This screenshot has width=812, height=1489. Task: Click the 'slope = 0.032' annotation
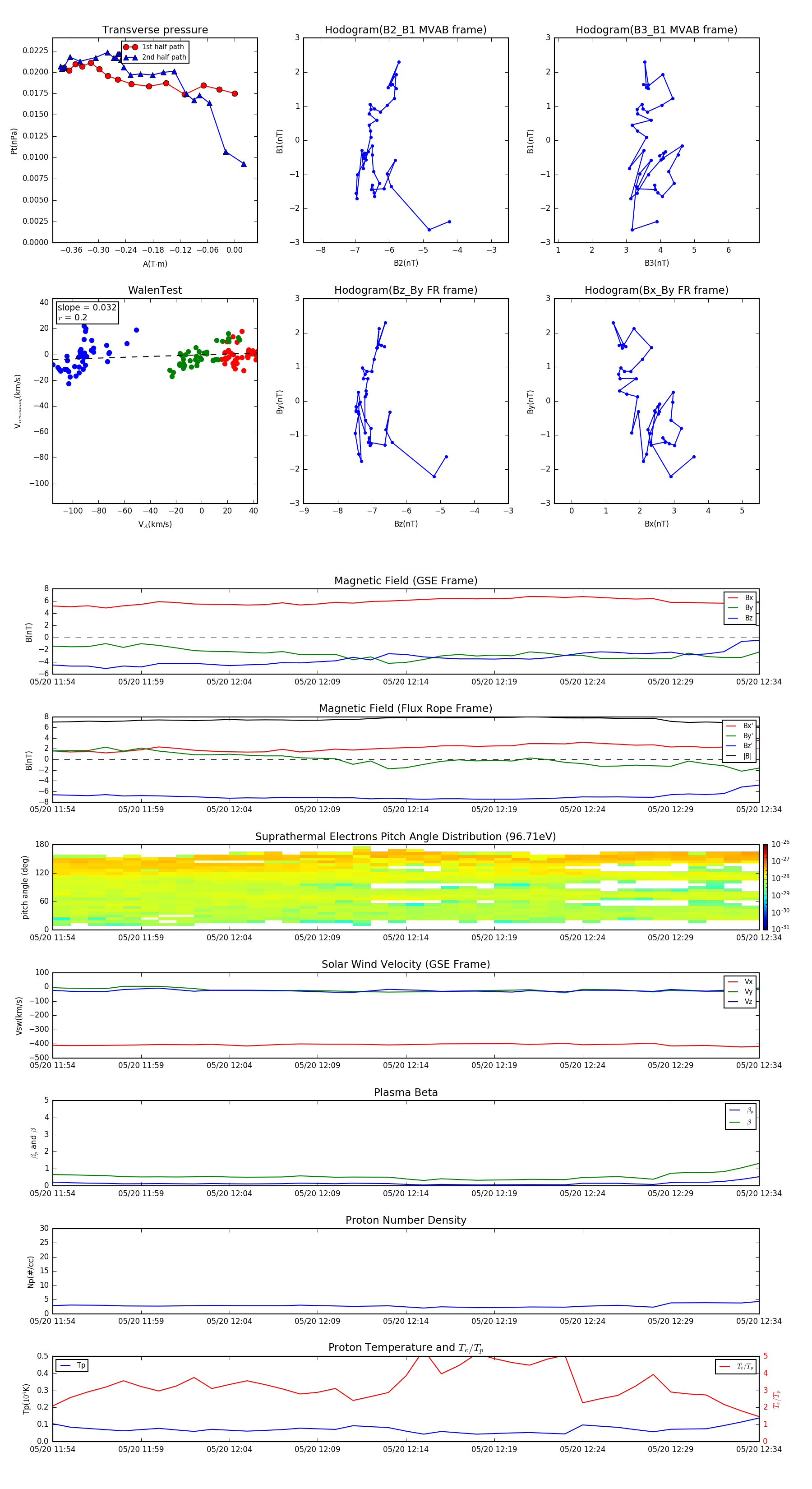click(87, 308)
